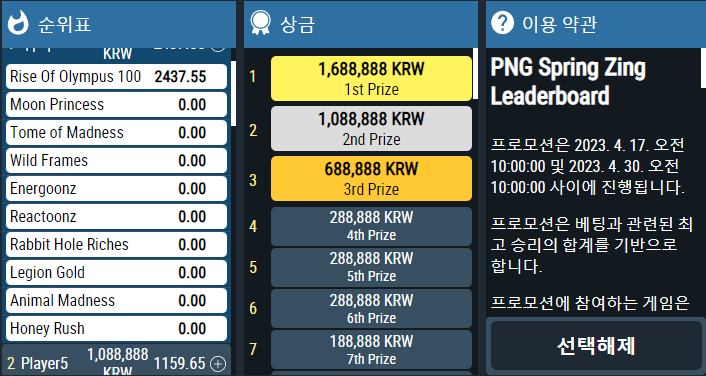Open the 이용 약관 terms tab
Screen dimensions: 706x376
pos(596,24)
